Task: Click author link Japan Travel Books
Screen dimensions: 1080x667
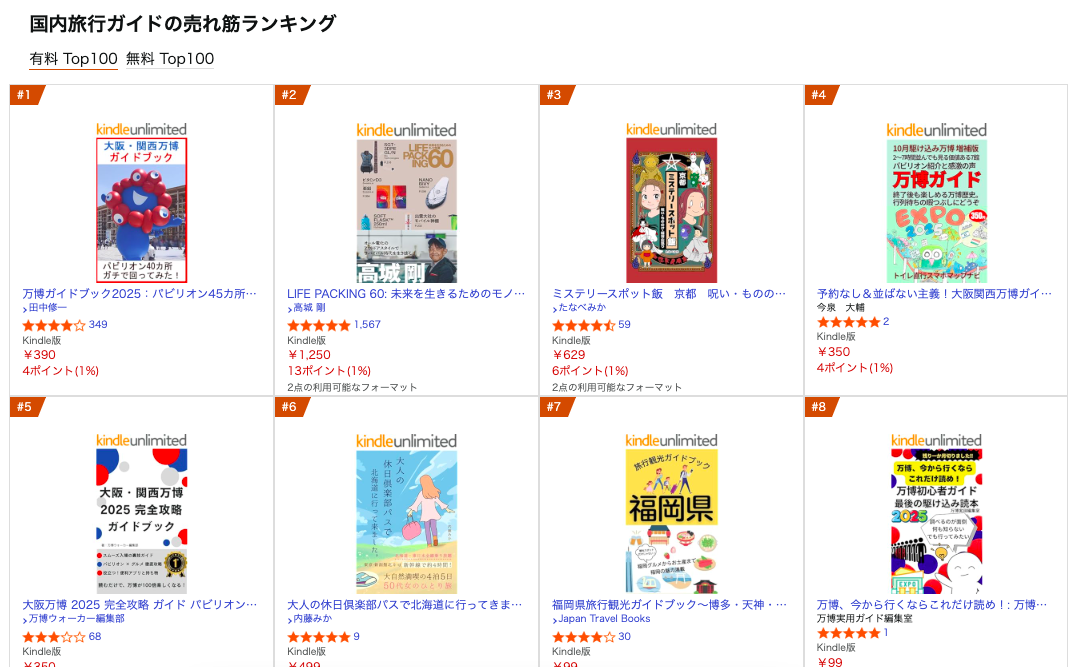Action: click(604, 619)
